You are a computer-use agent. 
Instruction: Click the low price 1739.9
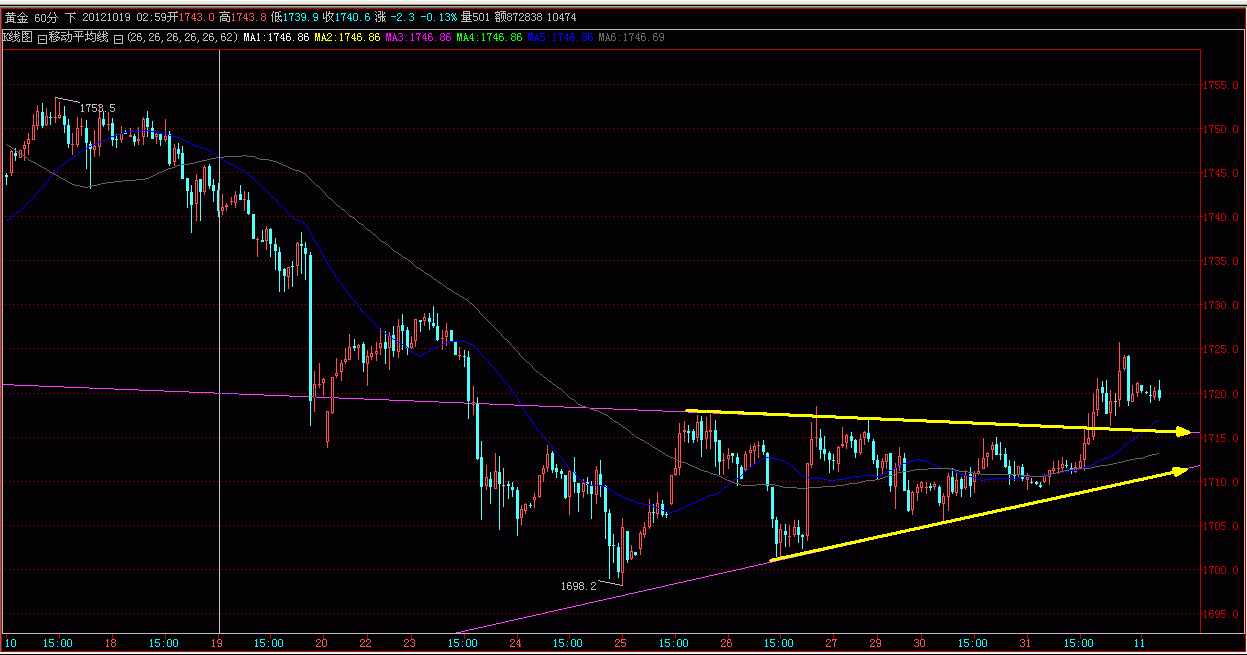coord(300,17)
